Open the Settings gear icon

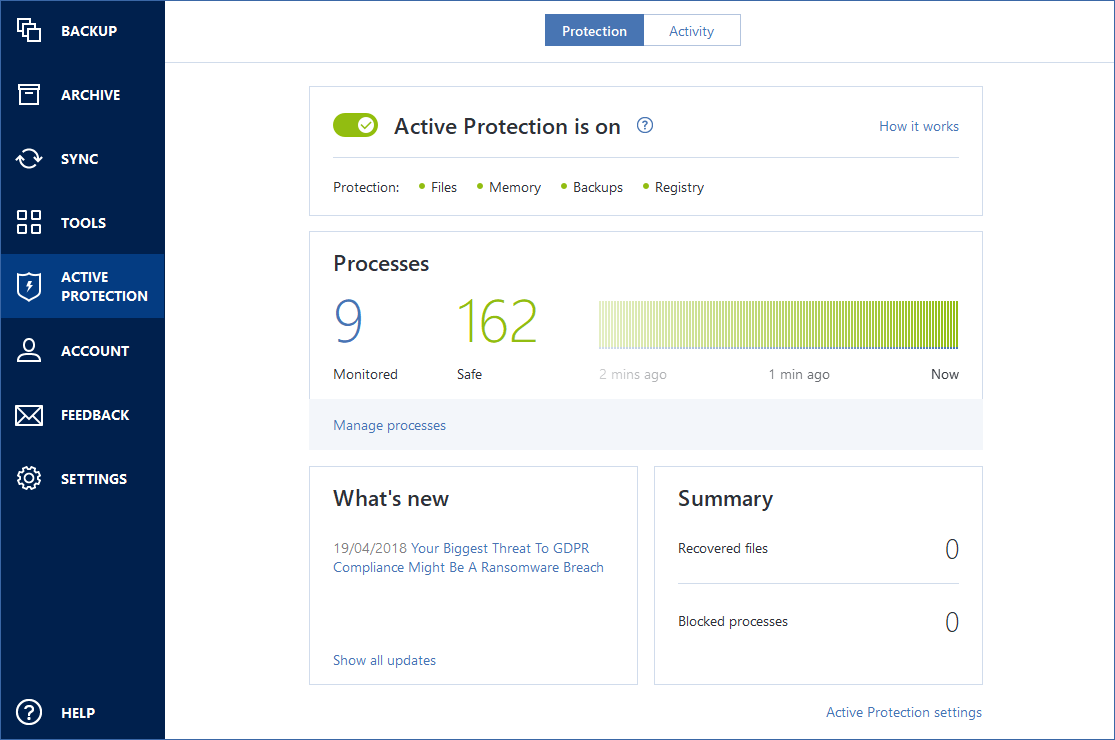(29, 479)
